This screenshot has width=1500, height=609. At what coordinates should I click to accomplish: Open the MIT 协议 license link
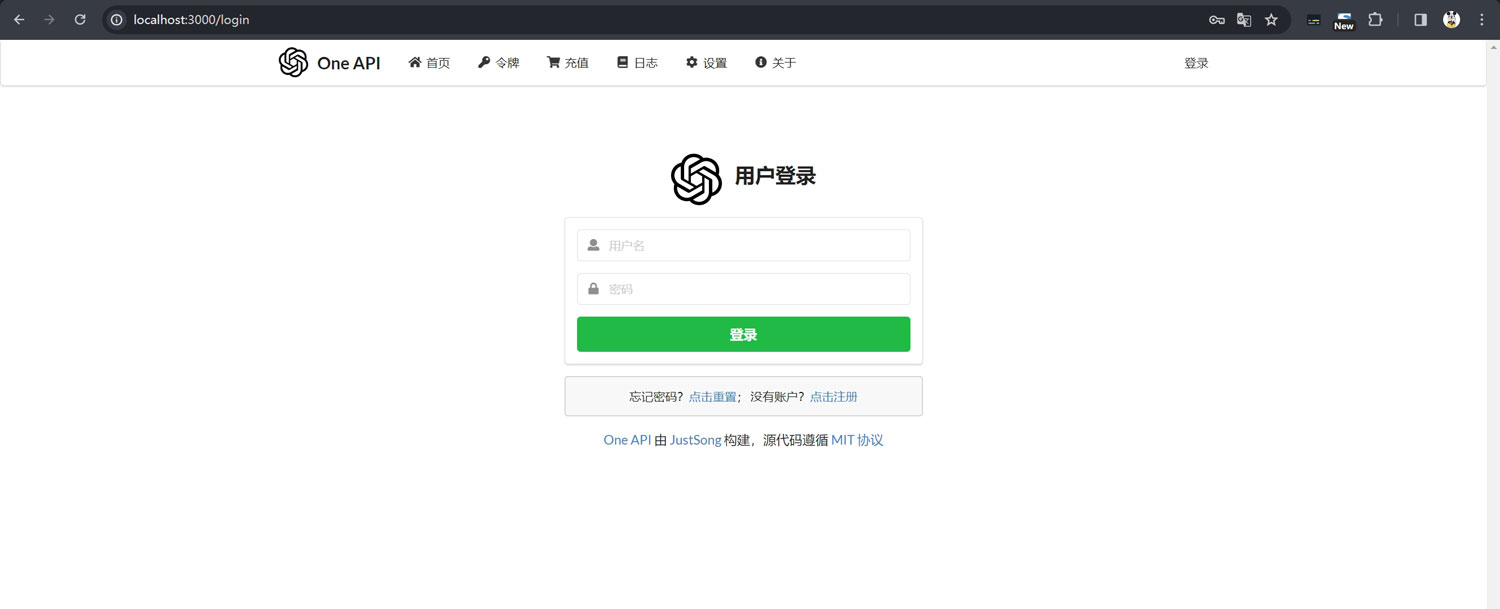pos(857,440)
